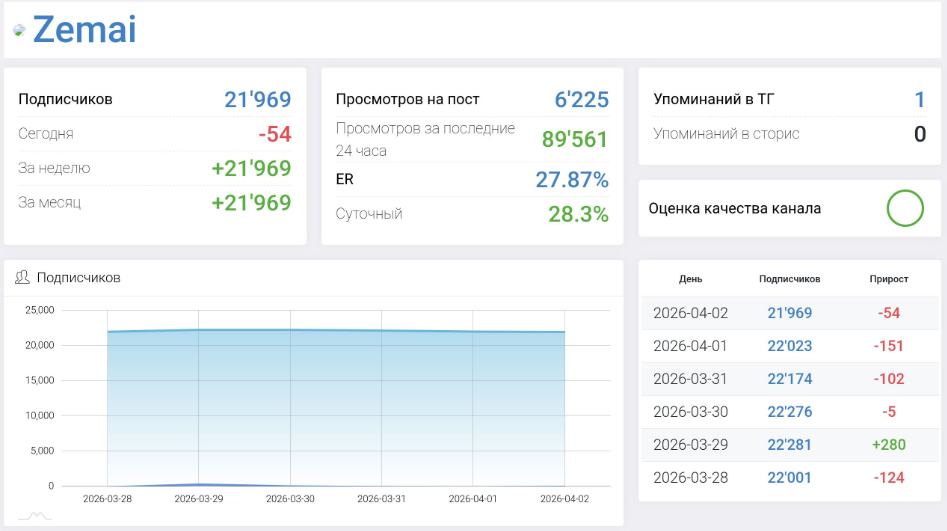Viewport: 947px width, 531px height.
Task: Click the Zemai channel avatar icon
Action: coord(19,30)
